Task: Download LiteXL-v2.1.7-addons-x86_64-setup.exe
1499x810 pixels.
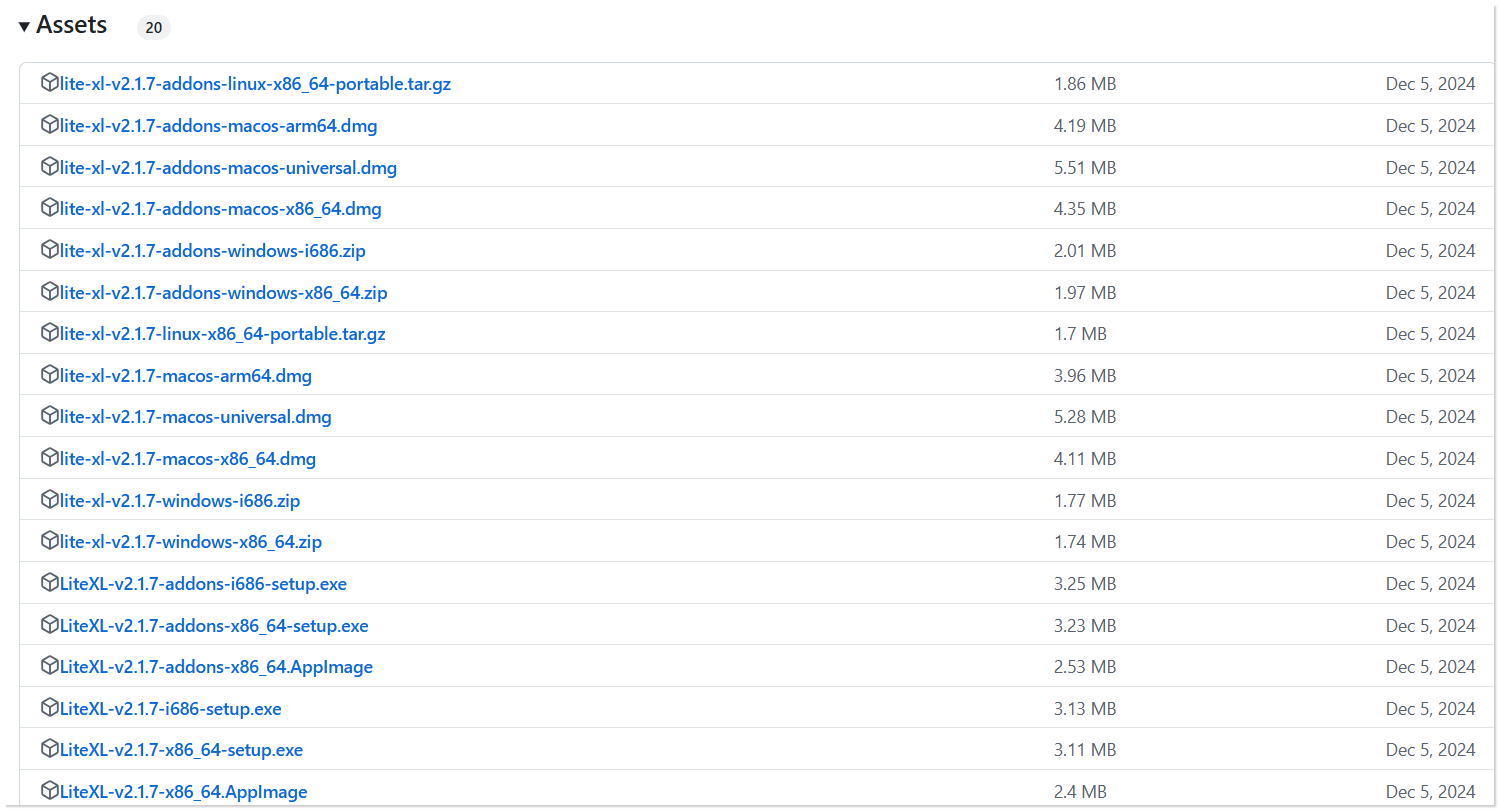Action: click(214, 626)
